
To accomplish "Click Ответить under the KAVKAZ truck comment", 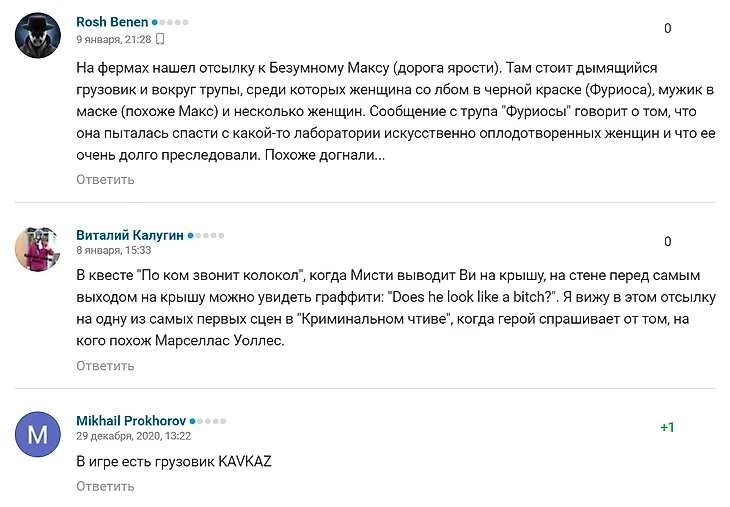I will point(105,487).
